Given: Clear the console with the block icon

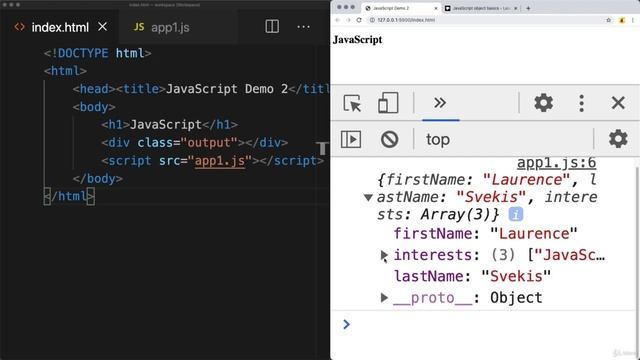Looking at the screenshot, I should (389, 139).
